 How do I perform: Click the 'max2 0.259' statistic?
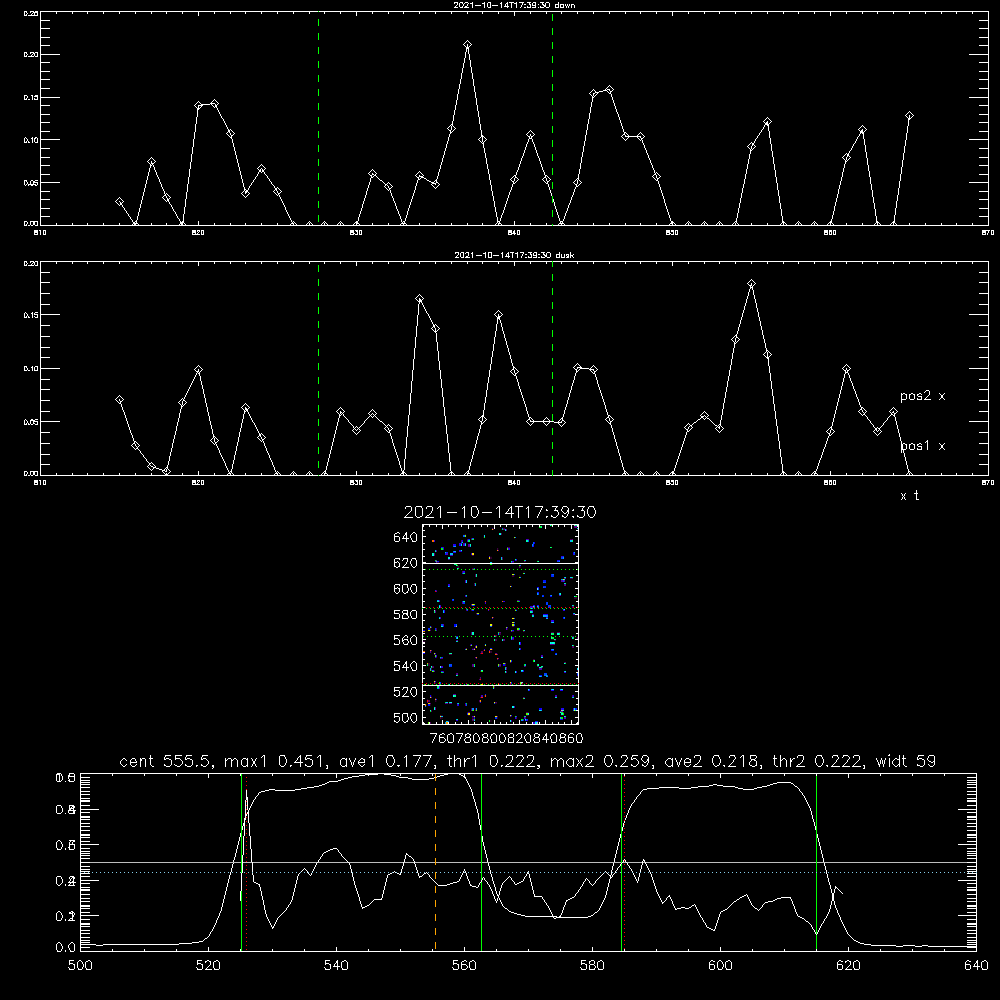click(599, 761)
